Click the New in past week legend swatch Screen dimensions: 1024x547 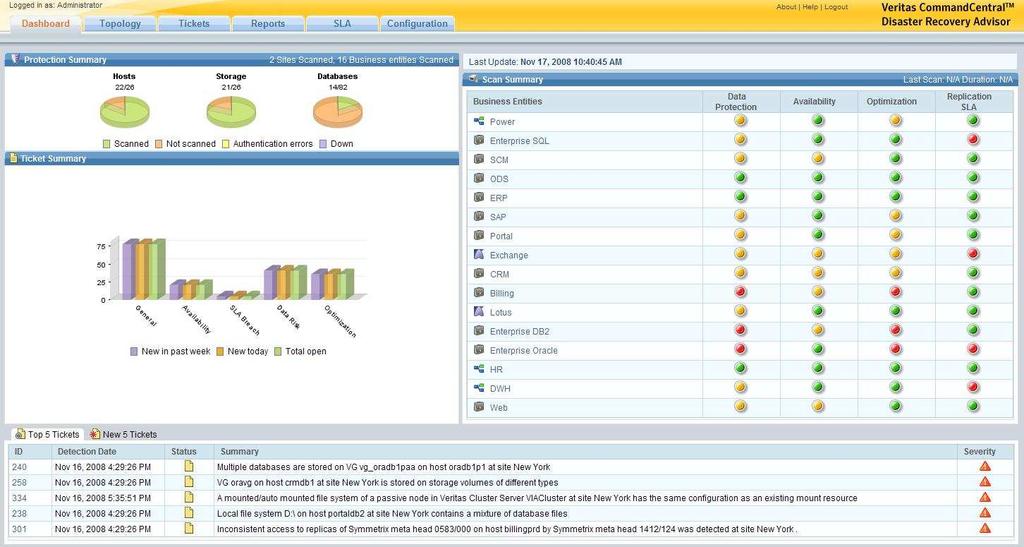134,351
